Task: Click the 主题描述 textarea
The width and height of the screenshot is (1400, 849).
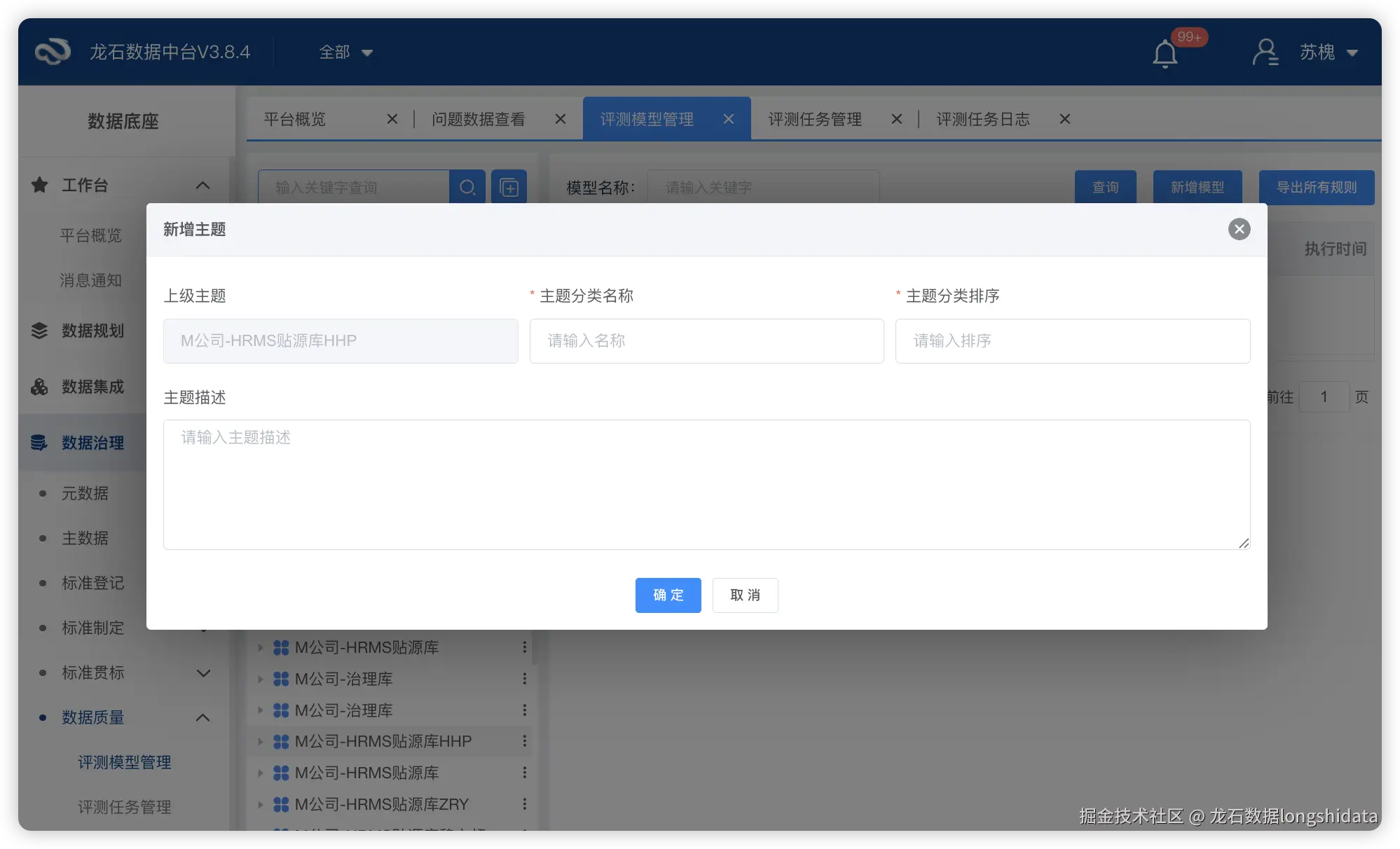Action: click(x=706, y=484)
